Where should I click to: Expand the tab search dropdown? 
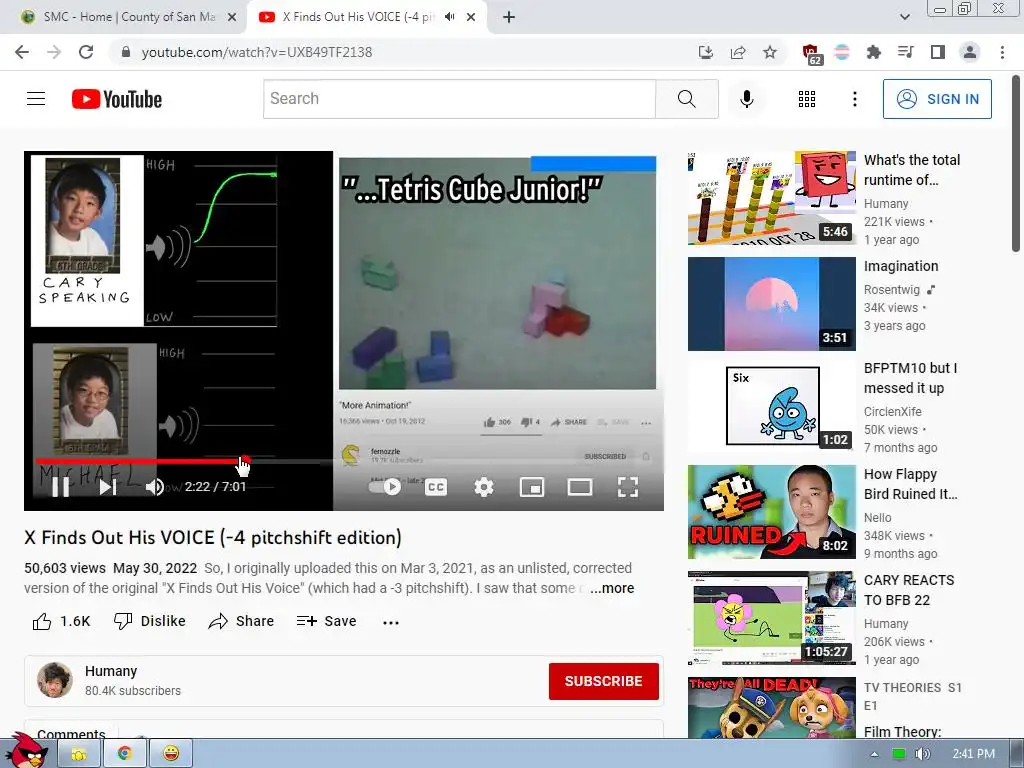[x=904, y=17]
